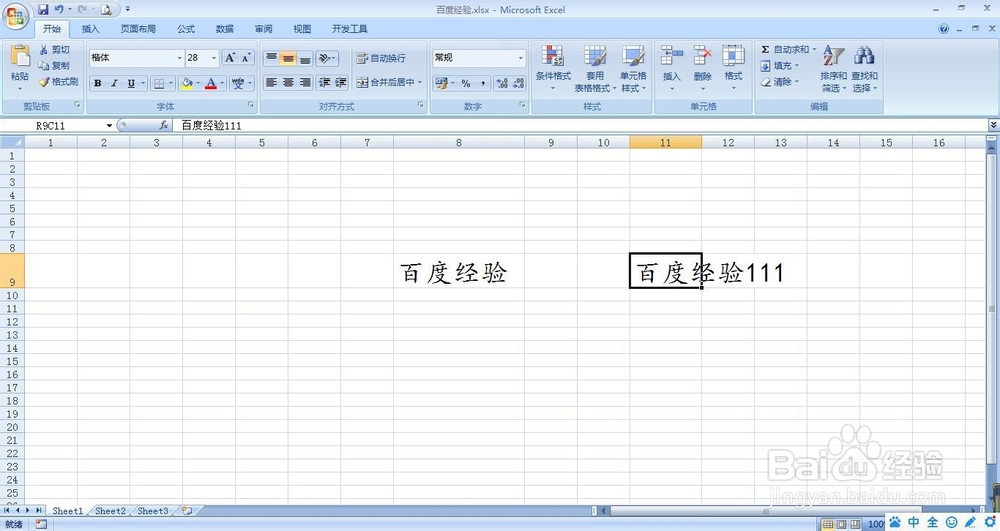Set middle vertical alignment
The width and height of the screenshot is (1000, 531).
288,59
